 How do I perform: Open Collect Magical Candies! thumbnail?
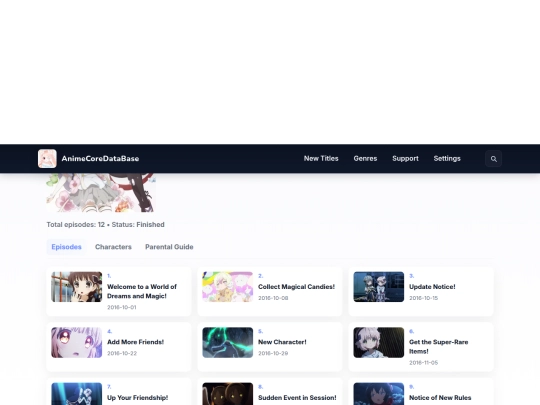228,287
